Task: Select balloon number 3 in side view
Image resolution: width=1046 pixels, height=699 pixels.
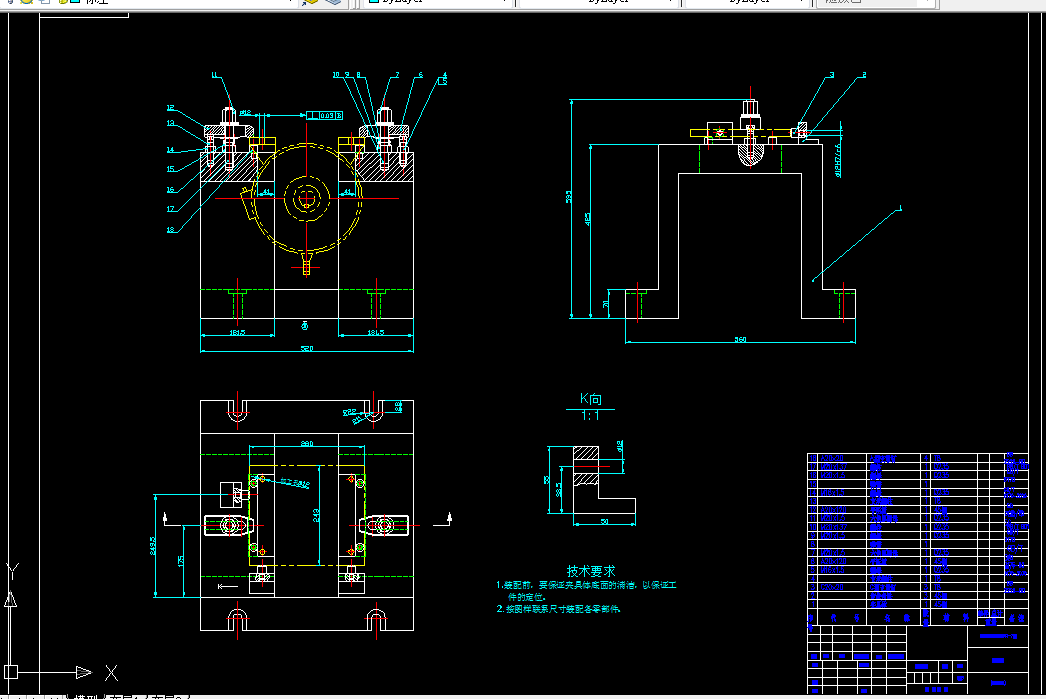Action: click(832, 75)
